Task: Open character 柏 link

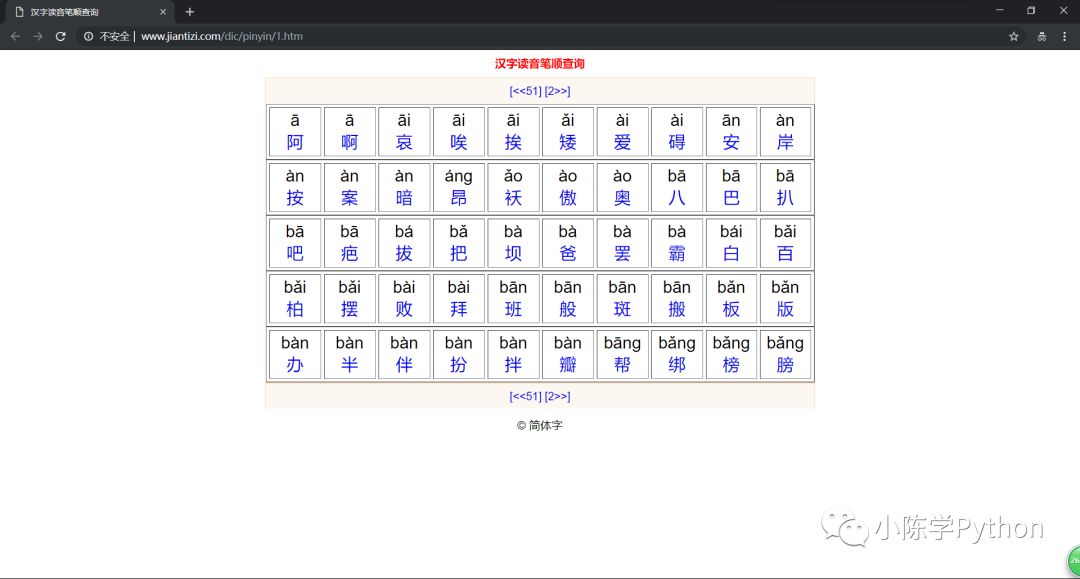Action: pyautogui.click(x=295, y=310)
